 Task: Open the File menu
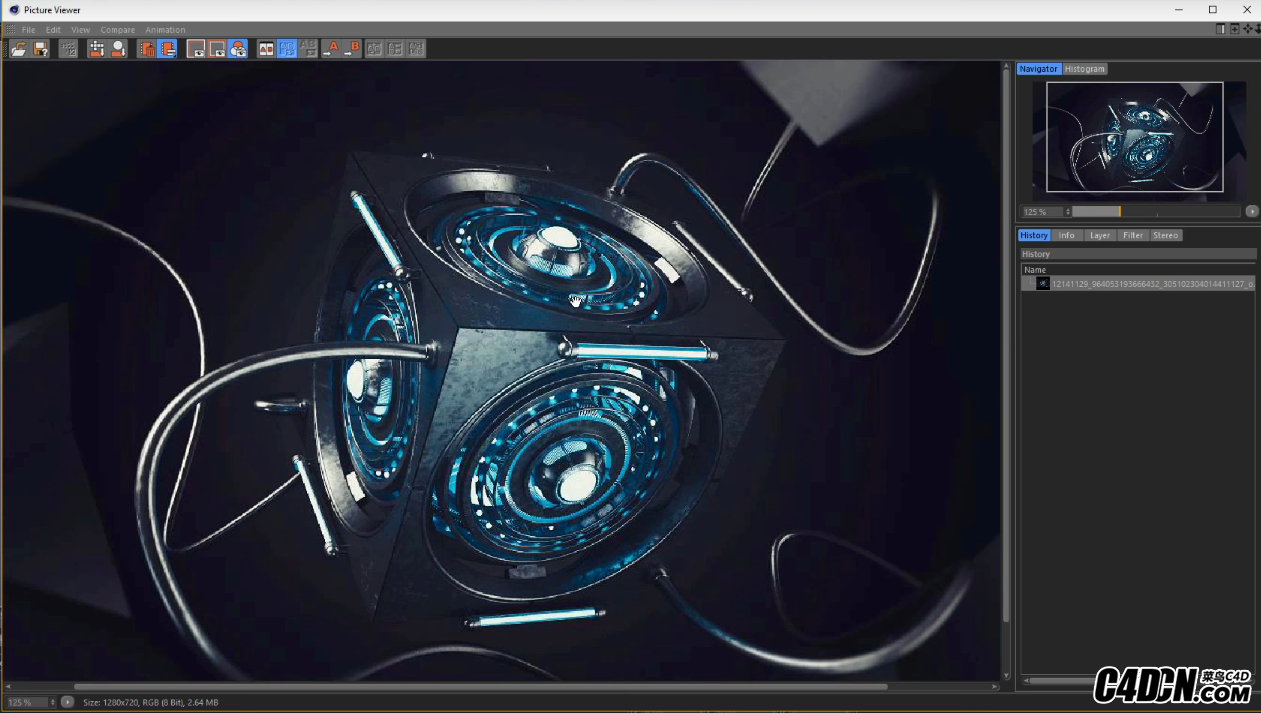[x=29, y=30]
